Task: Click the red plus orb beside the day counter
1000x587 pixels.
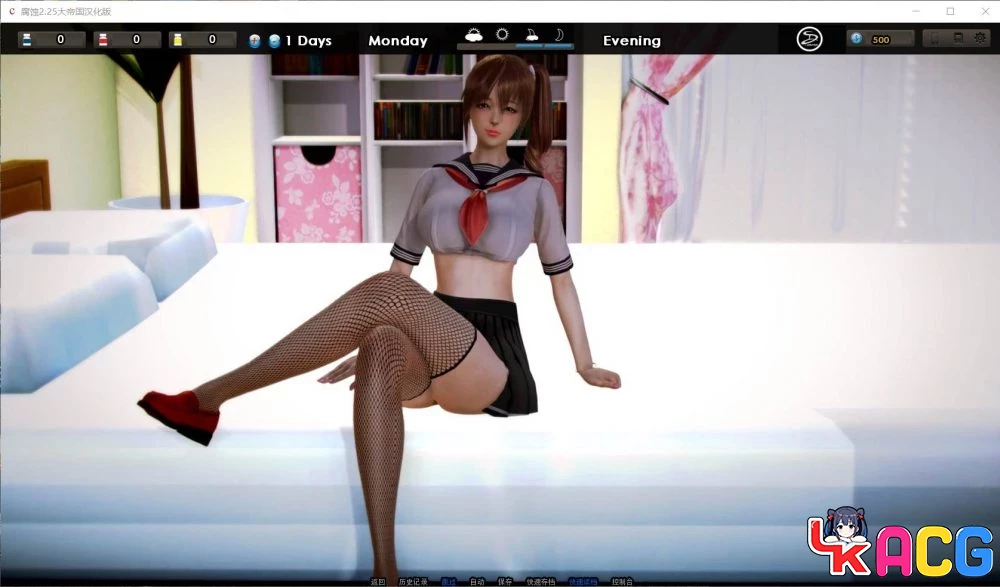Action: 254,41
